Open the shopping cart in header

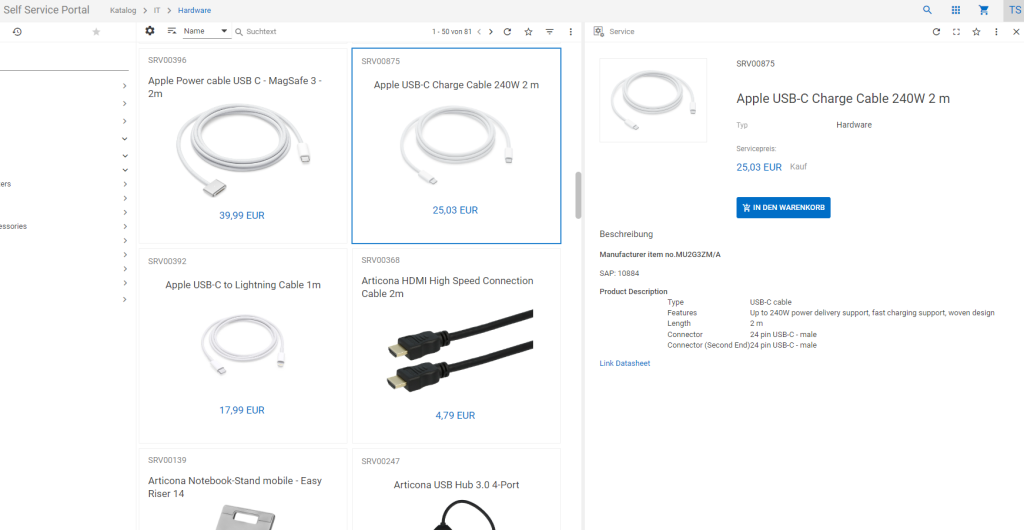(984, 10)
